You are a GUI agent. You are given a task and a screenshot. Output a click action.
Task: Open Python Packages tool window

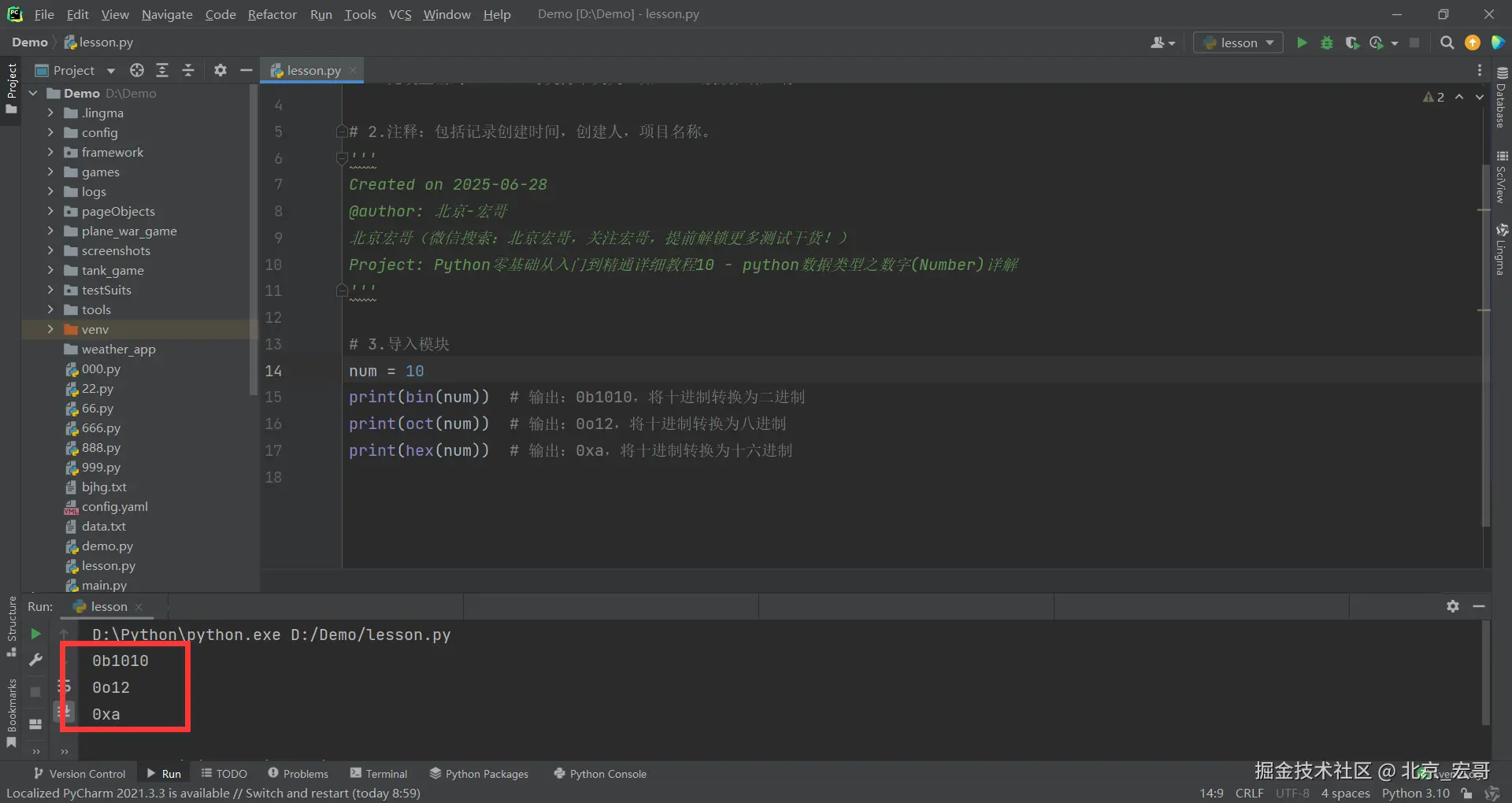coord(479,774)
